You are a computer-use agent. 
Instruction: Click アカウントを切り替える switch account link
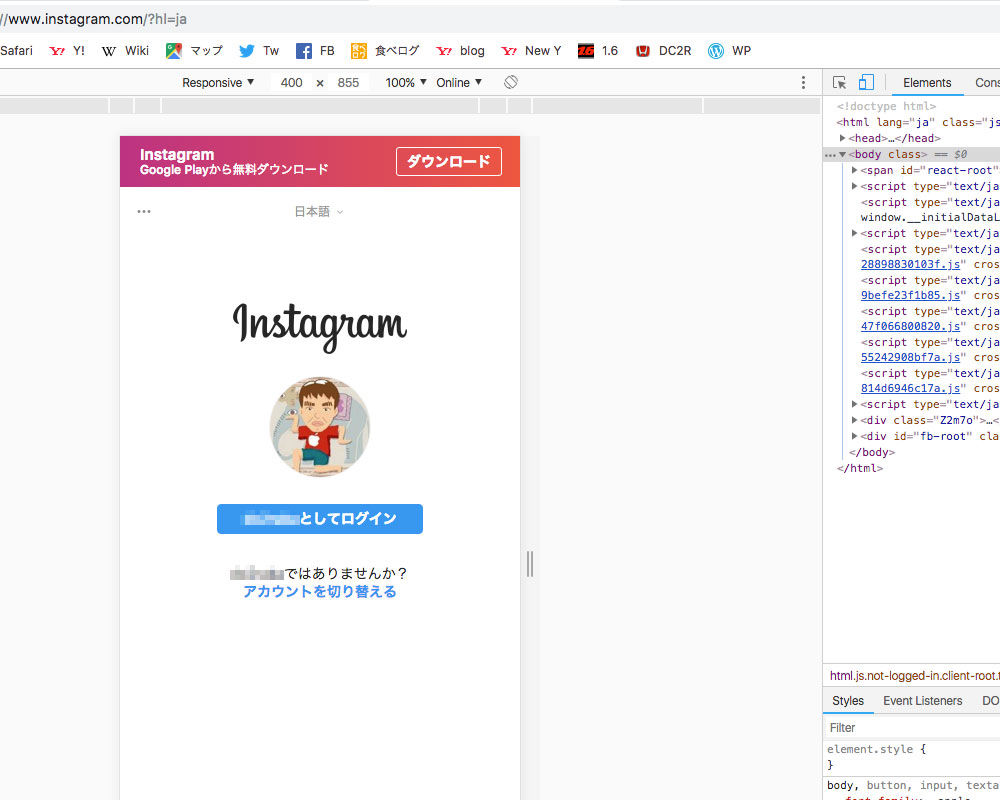coord(320,591)
